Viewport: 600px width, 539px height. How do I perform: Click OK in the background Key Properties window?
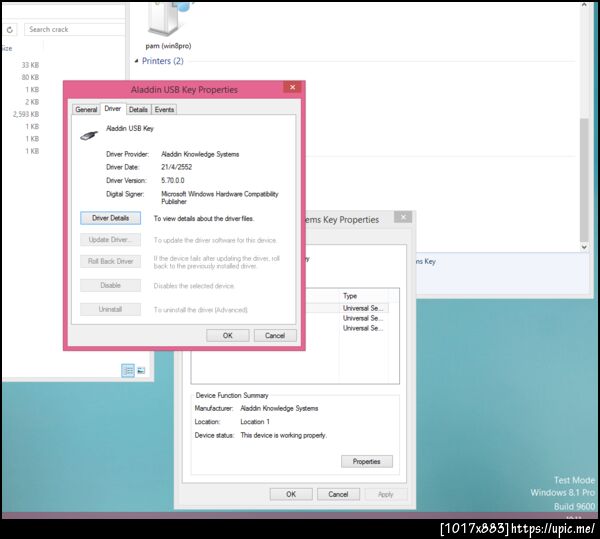click(291, 494)
